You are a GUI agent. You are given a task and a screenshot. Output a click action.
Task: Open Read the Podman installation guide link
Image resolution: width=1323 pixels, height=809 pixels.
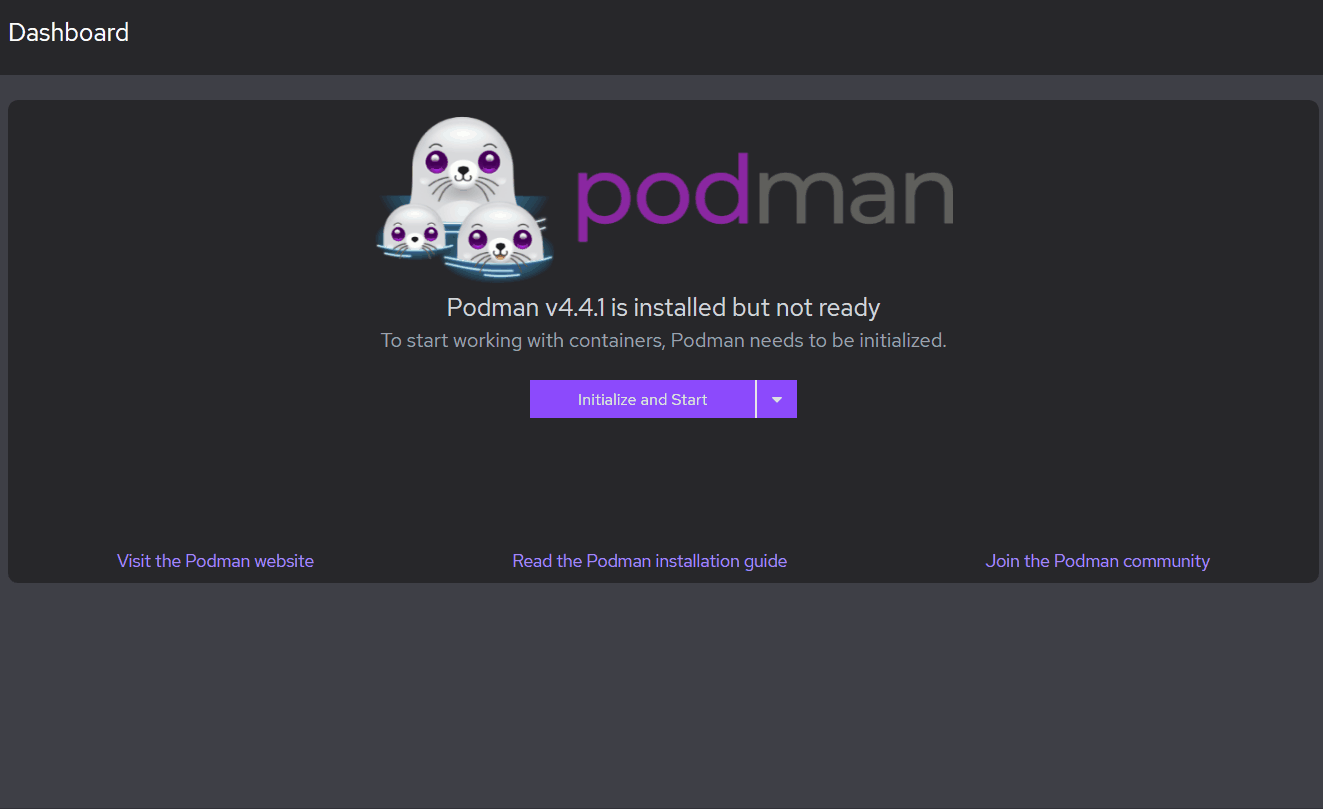(650, 561)
